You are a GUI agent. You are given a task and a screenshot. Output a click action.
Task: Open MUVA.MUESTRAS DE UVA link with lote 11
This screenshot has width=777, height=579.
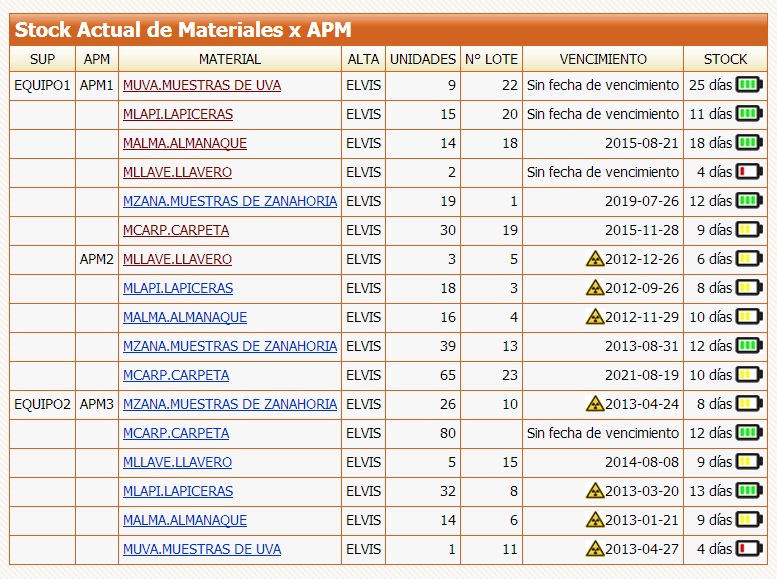[x=202, y=549]
